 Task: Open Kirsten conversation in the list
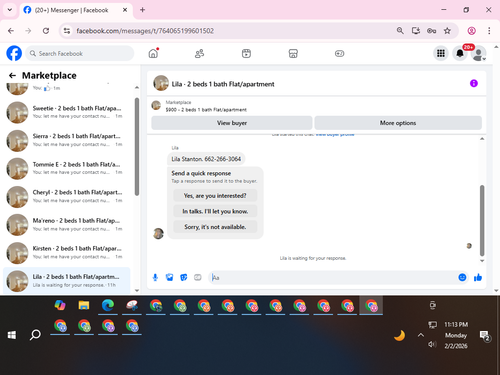point(67,253)
